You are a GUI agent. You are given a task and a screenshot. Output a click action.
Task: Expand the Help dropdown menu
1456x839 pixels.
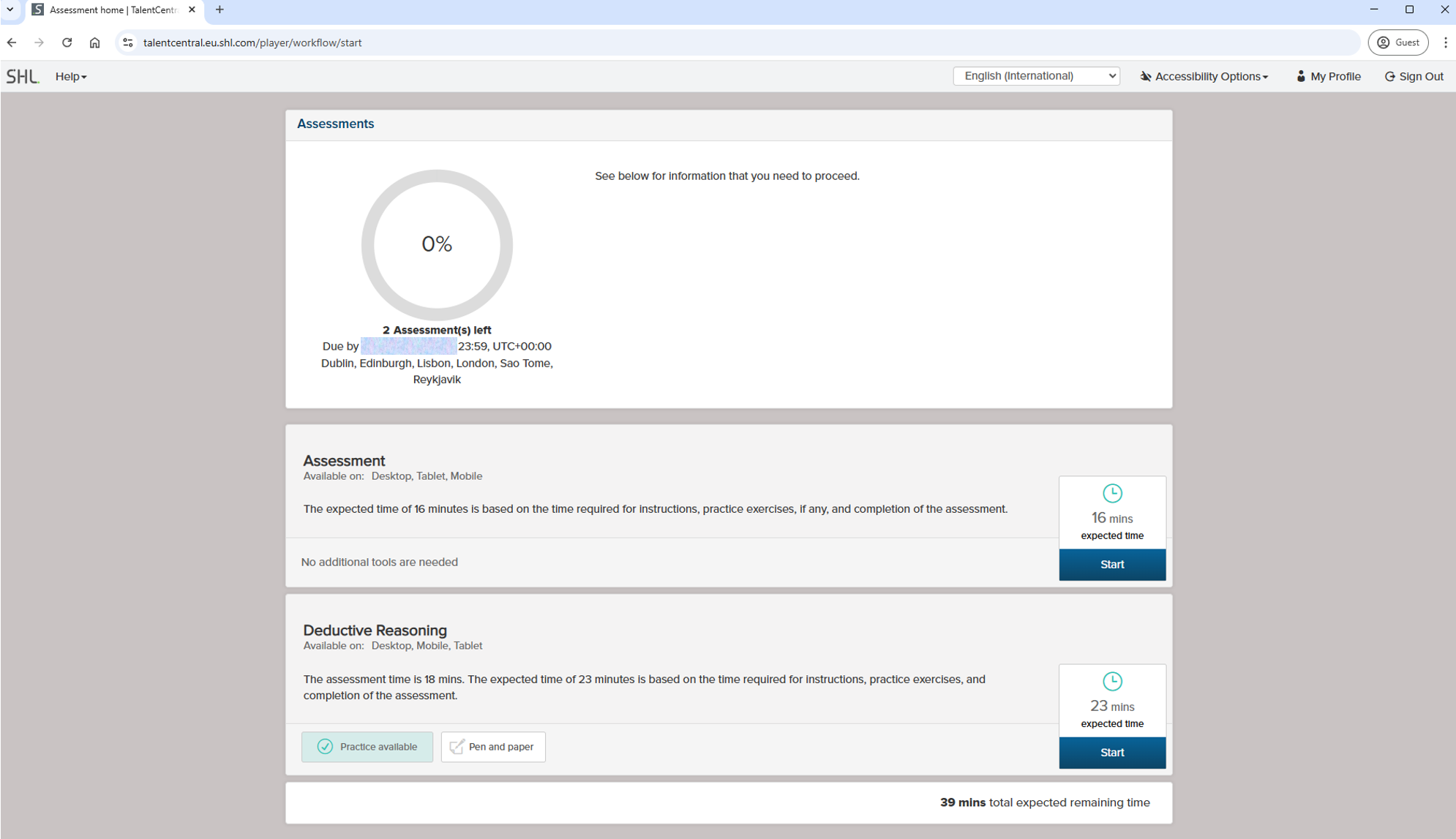click(x=71, y=76)
